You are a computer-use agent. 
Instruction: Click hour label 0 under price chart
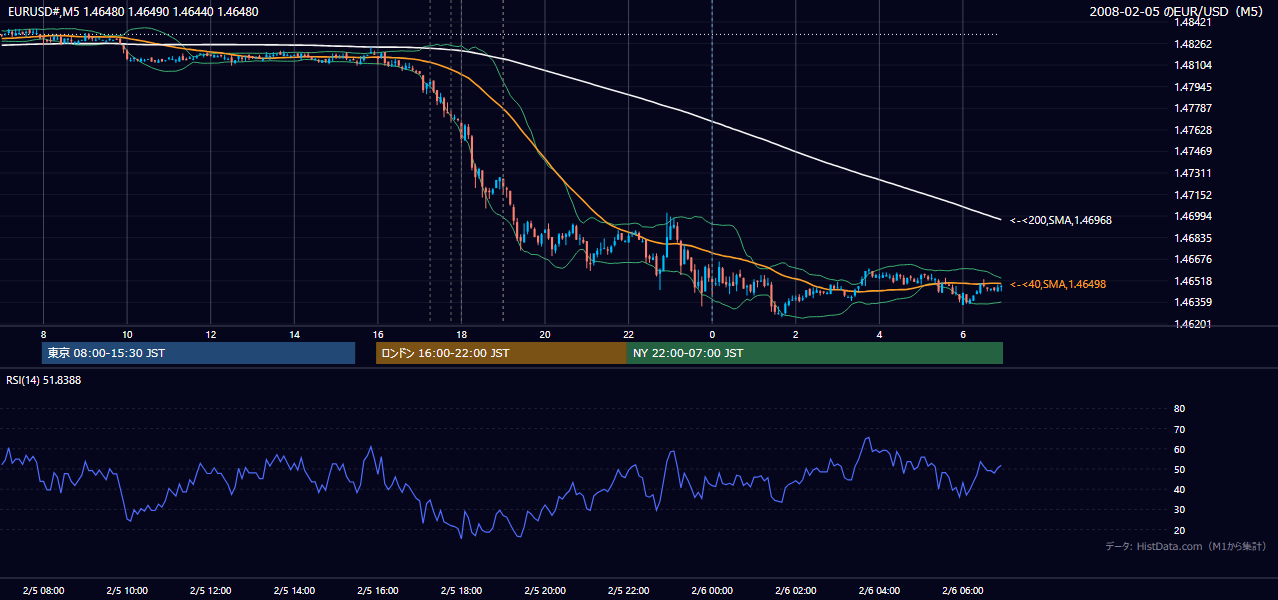712,334
